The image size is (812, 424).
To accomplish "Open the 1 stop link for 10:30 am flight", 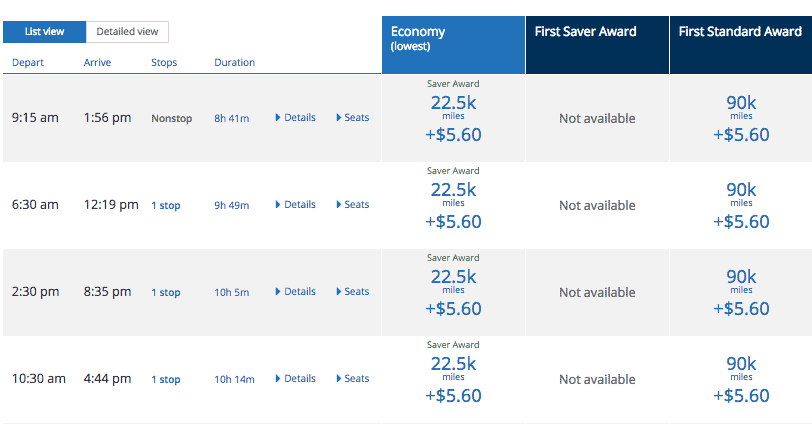I will (x=166, y=379).
